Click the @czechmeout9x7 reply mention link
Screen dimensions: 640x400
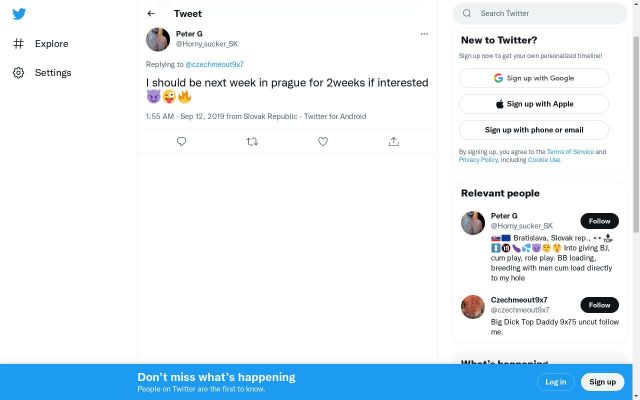pos(214,64)
